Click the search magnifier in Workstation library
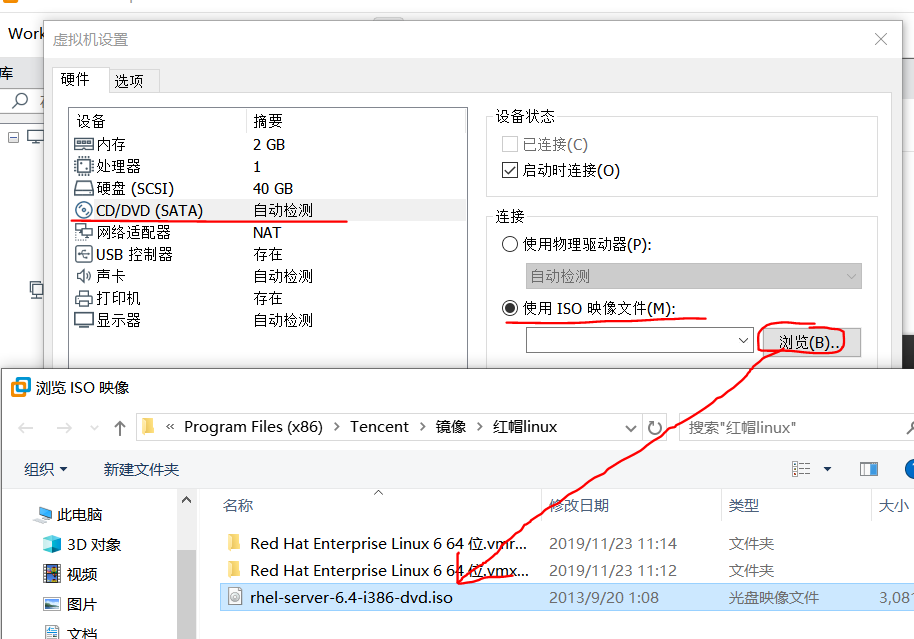Viewport: 914px width, 639px height. pos(20,100)
